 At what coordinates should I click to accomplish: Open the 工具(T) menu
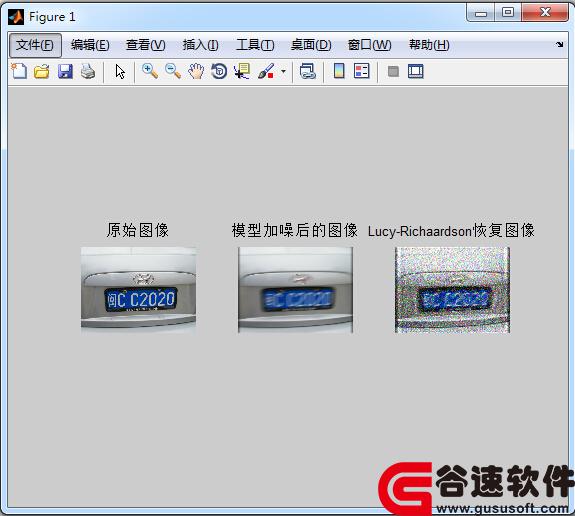point(255,45)
